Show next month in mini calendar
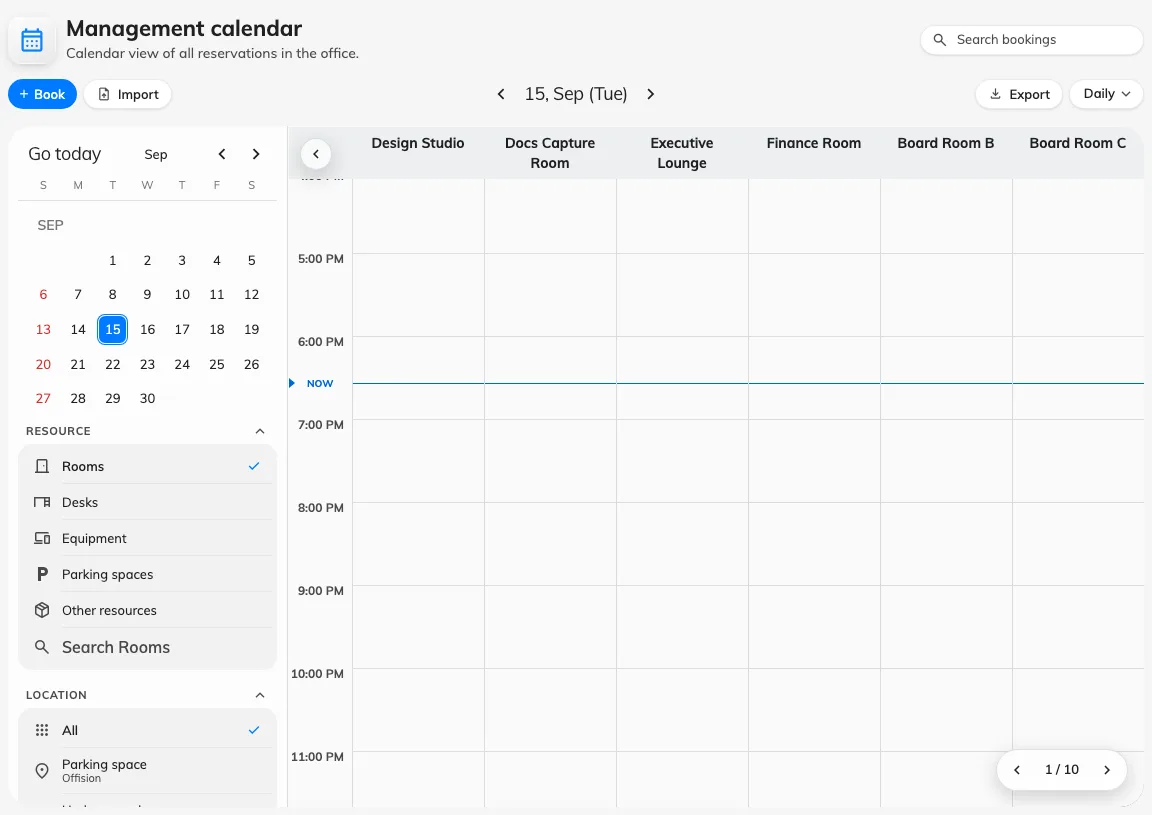 [x=256, y=154]
